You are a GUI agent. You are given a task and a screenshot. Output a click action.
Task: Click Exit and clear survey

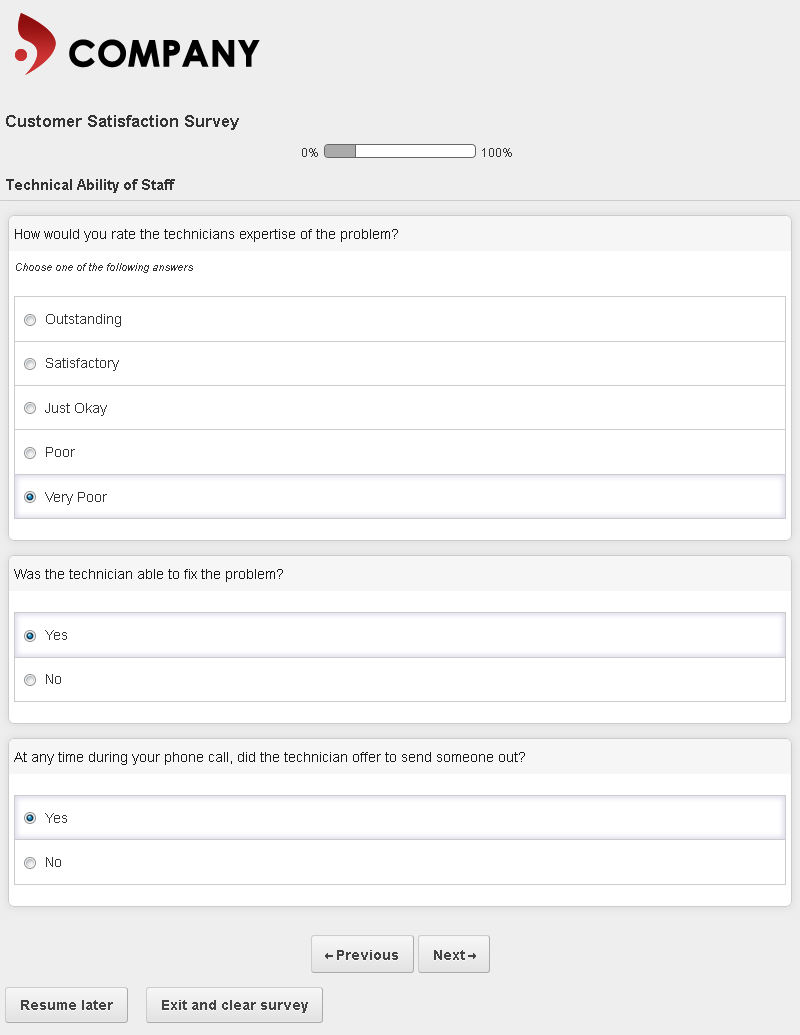[x=234, y=1005]
